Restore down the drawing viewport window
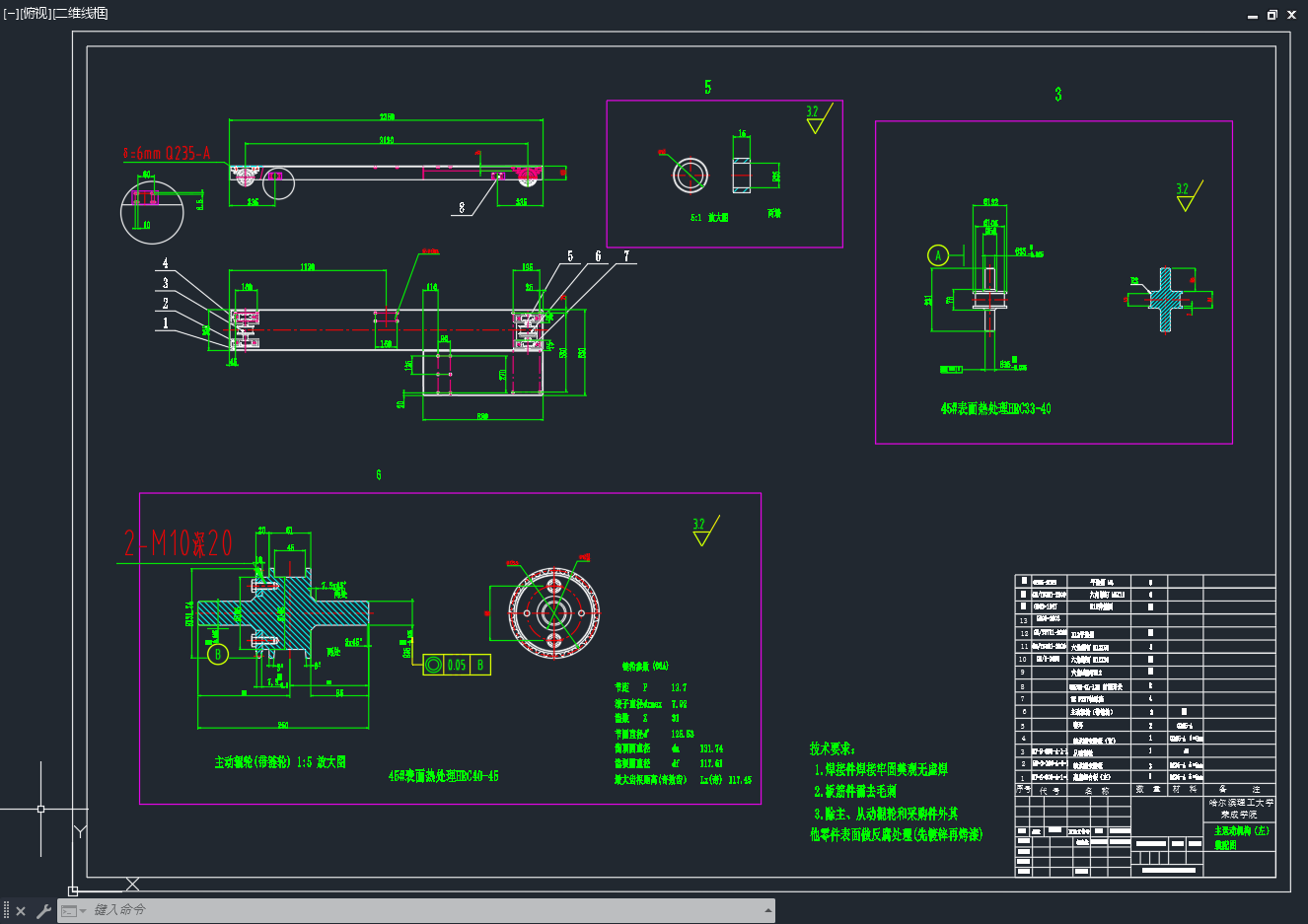 click(x=1272, y=15)
